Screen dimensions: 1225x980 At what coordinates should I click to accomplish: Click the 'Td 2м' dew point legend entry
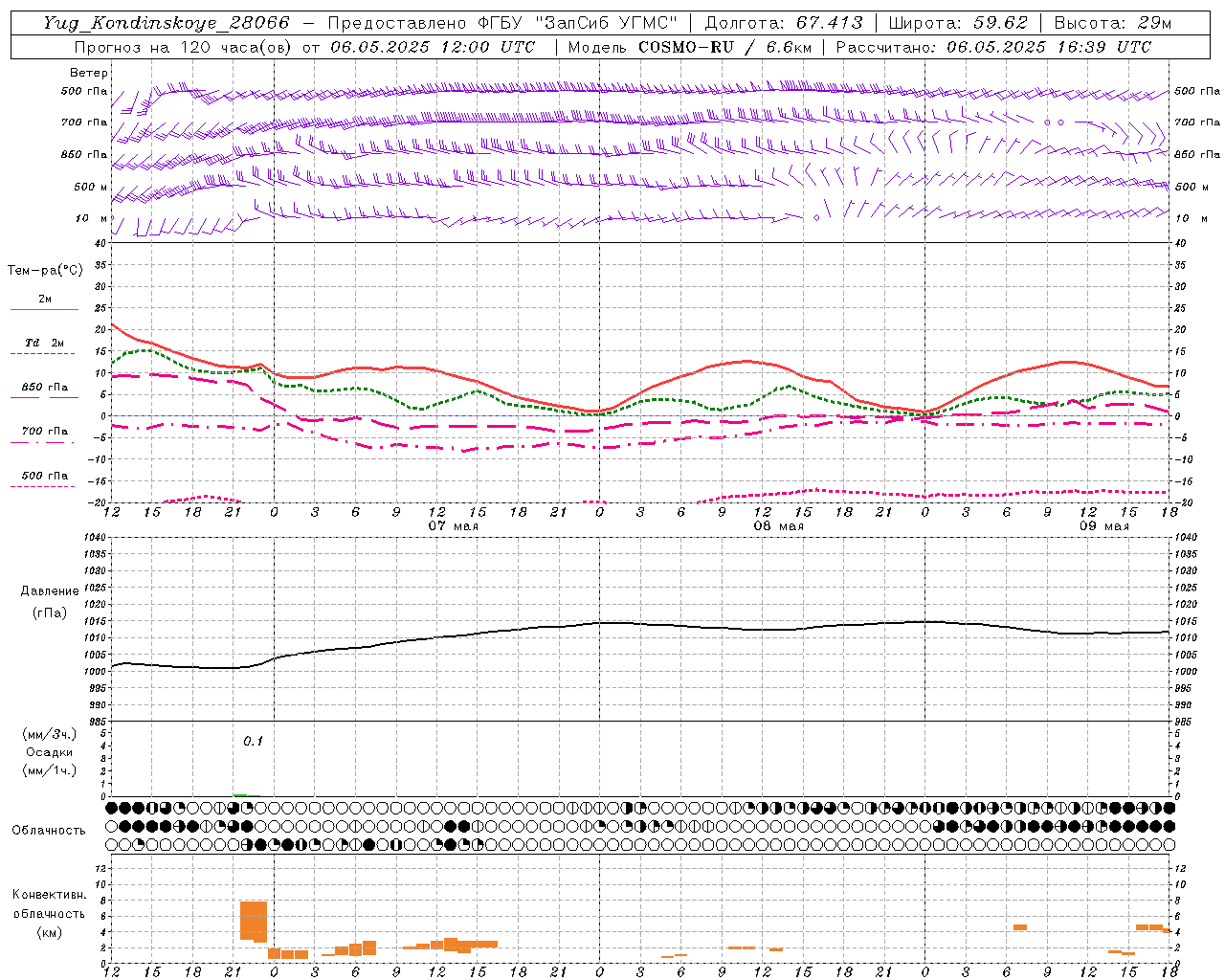pos(44,343)
